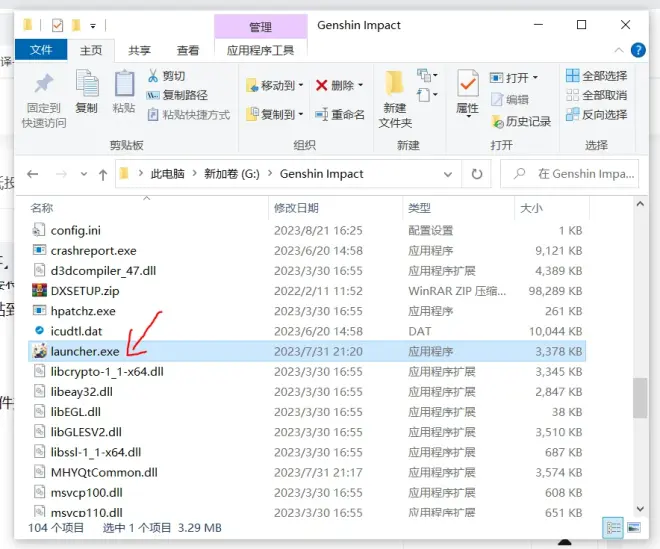Click Invert selection

click(x=596, y=115)
